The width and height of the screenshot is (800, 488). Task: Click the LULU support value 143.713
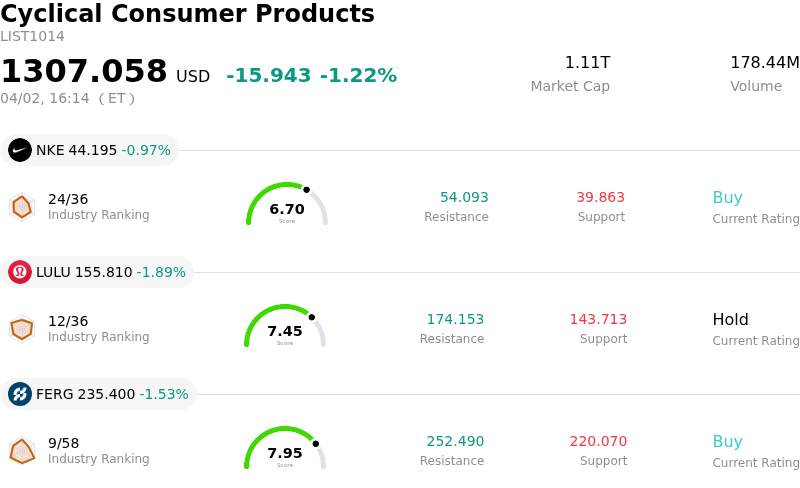point(598,319)
